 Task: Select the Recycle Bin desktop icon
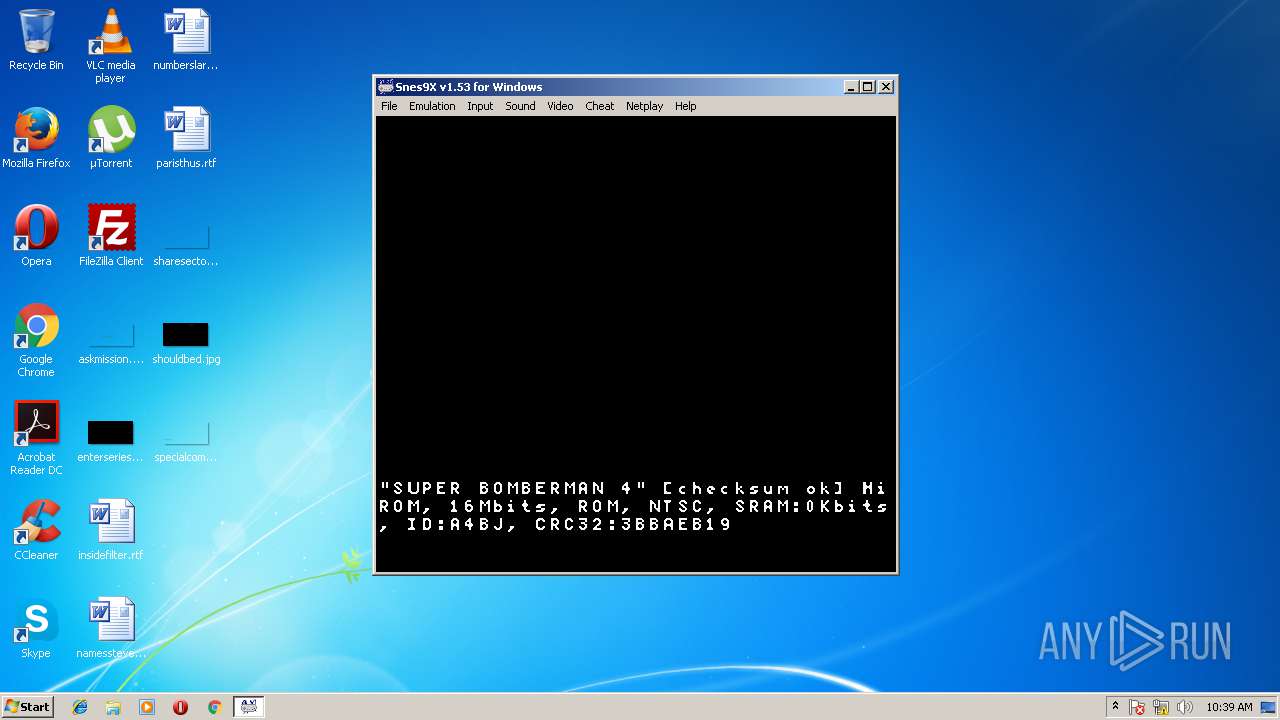pos(36,40)
